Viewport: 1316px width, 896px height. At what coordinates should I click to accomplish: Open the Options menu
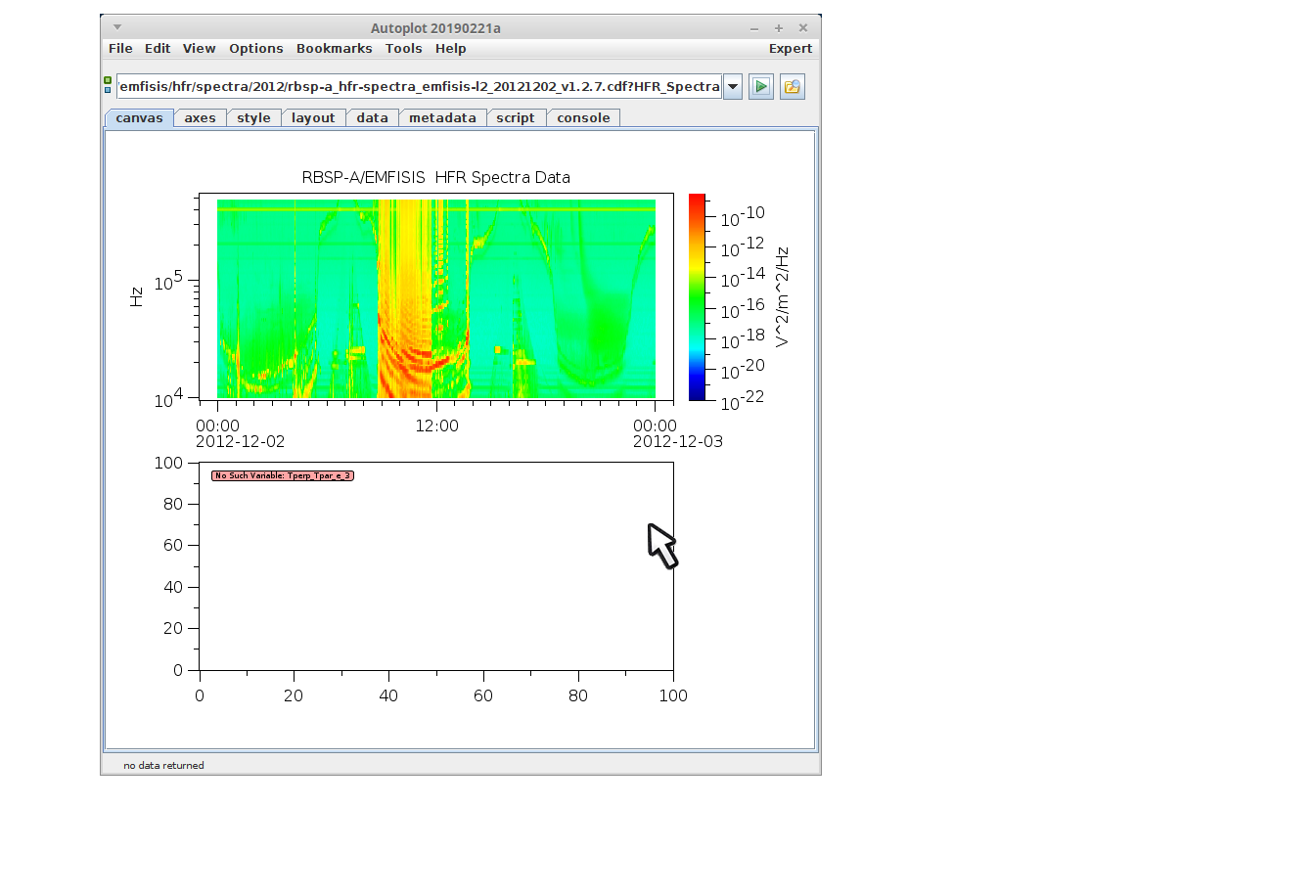pyautogui.click(x=255, y=49)
